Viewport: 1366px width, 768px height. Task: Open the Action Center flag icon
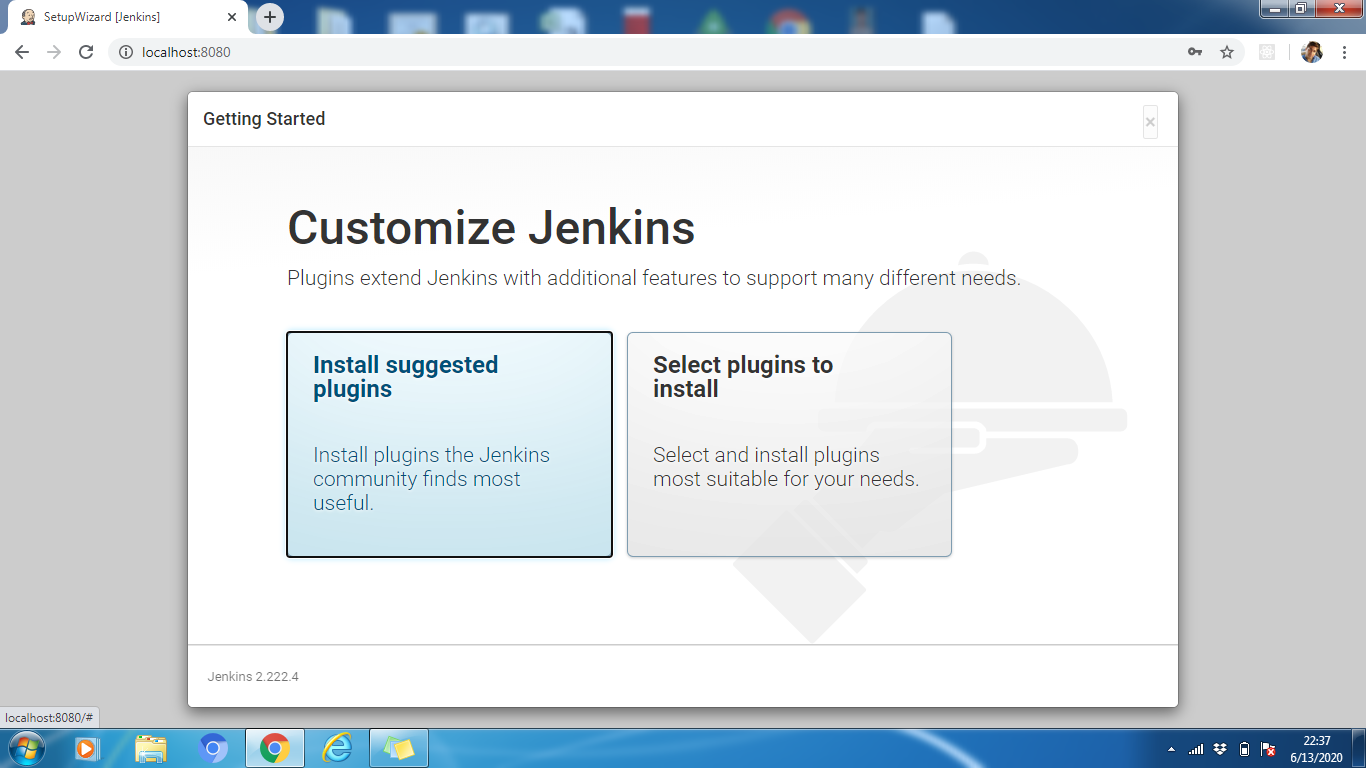coord(1268,749)
